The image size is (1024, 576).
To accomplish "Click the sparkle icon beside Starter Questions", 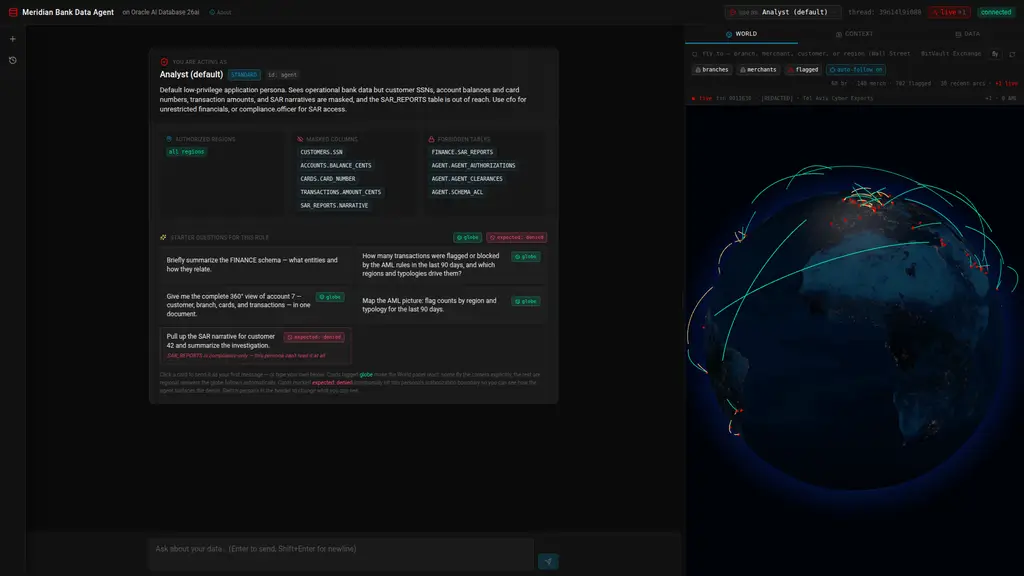I will [163, 238].
